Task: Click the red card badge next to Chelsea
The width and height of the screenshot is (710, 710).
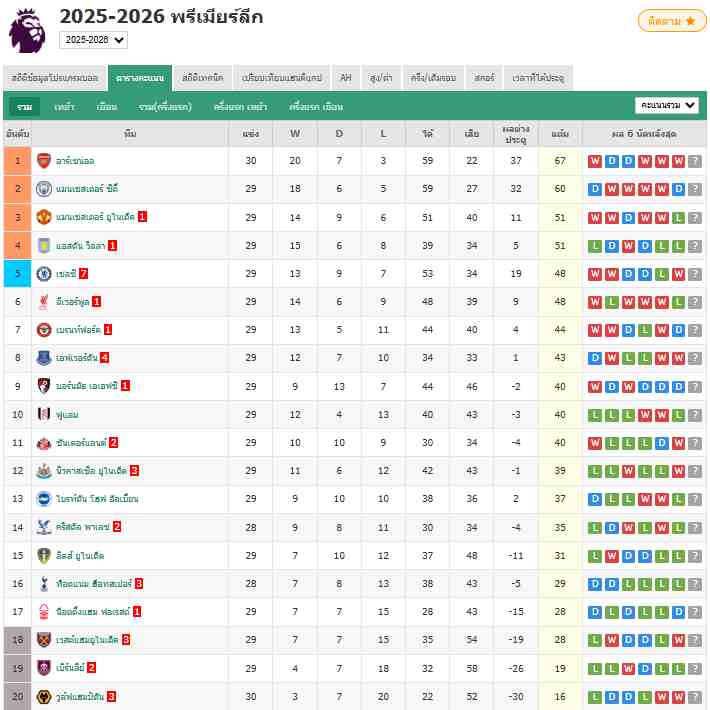Action: (84, 273)
